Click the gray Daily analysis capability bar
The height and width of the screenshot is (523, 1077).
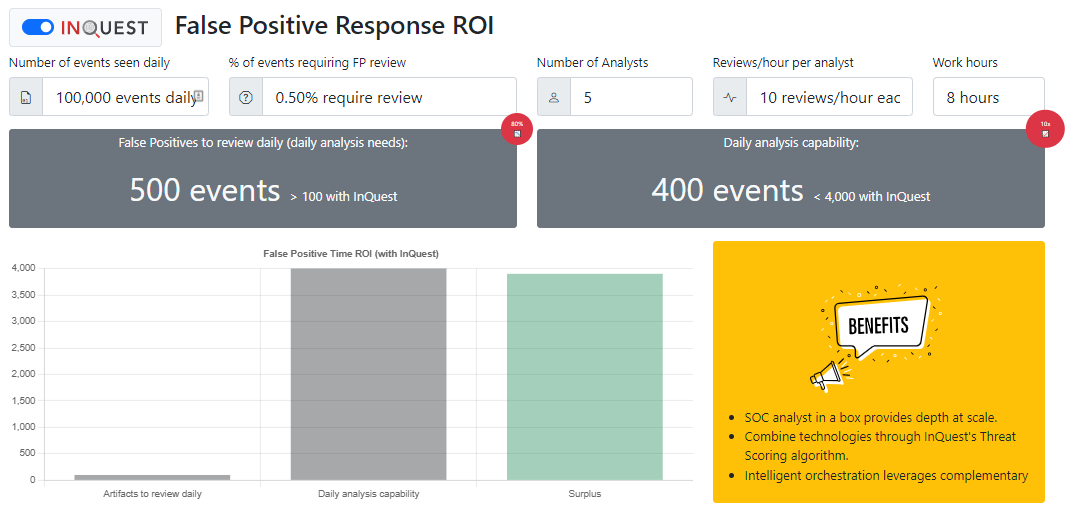368,374
